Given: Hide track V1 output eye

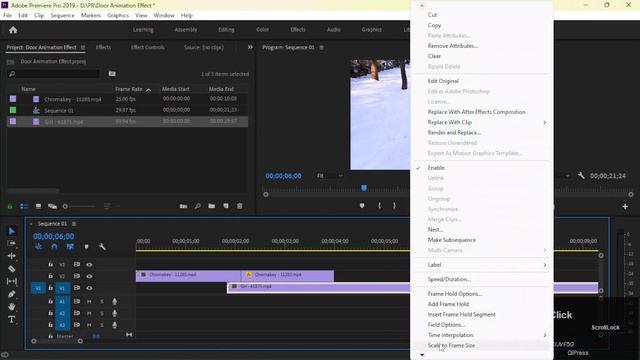Looking at the screenshot, I should point(89,288).
